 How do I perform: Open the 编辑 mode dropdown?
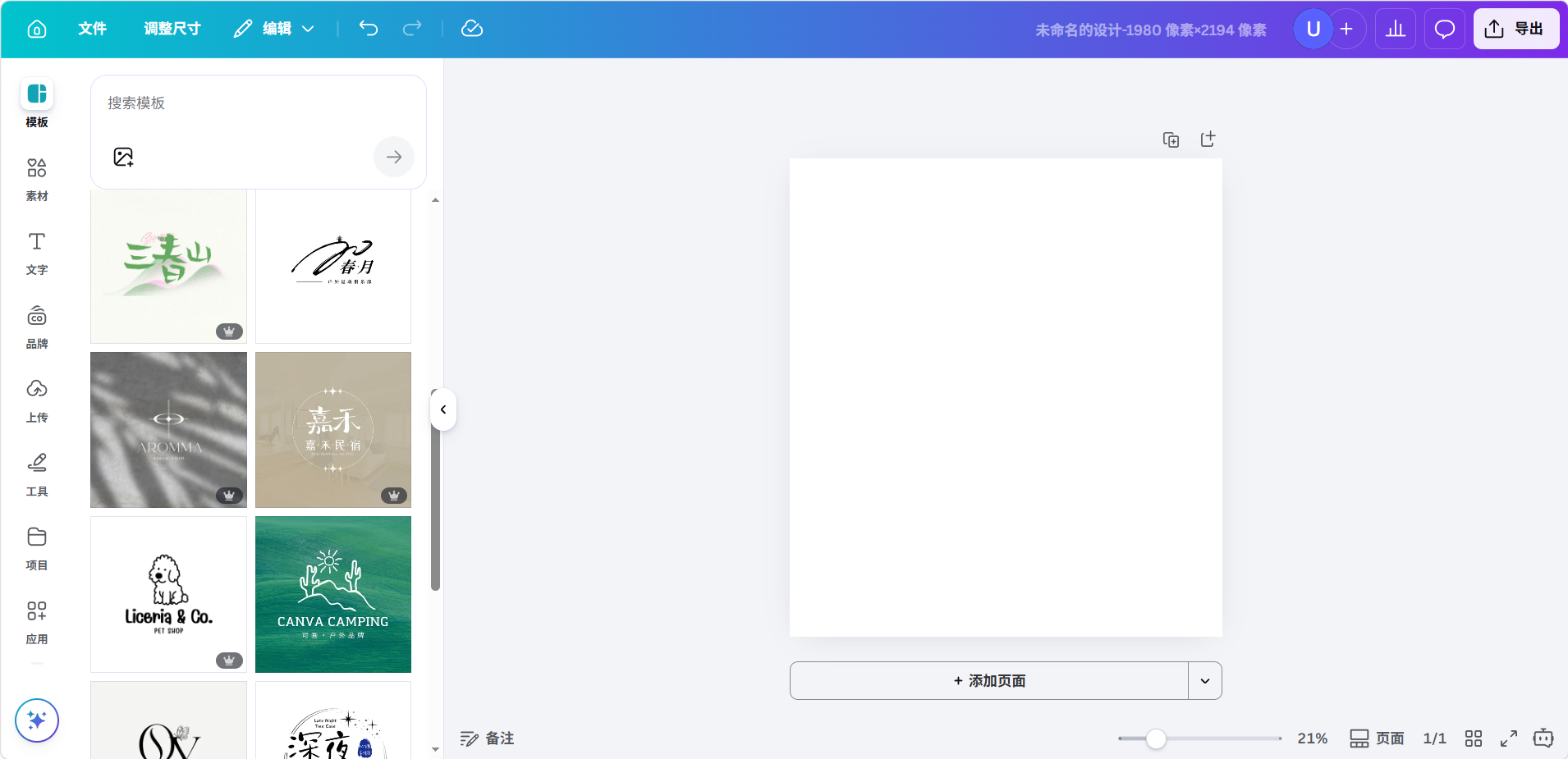pos(274,29)
